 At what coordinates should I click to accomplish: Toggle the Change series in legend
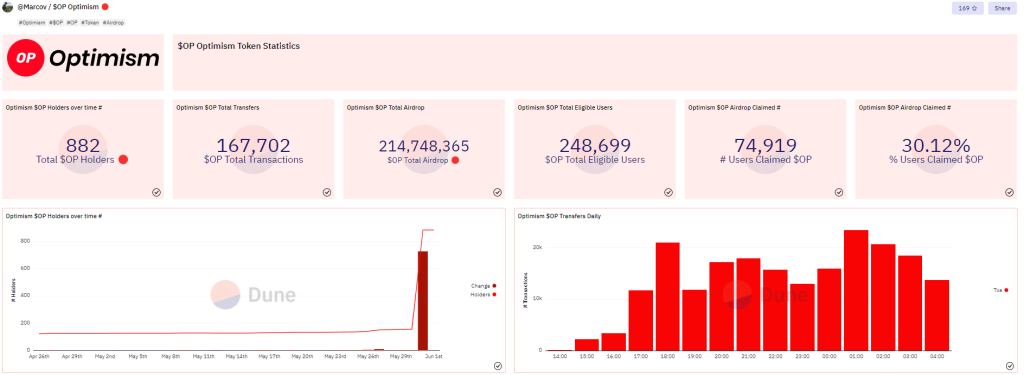click(484, 285)
